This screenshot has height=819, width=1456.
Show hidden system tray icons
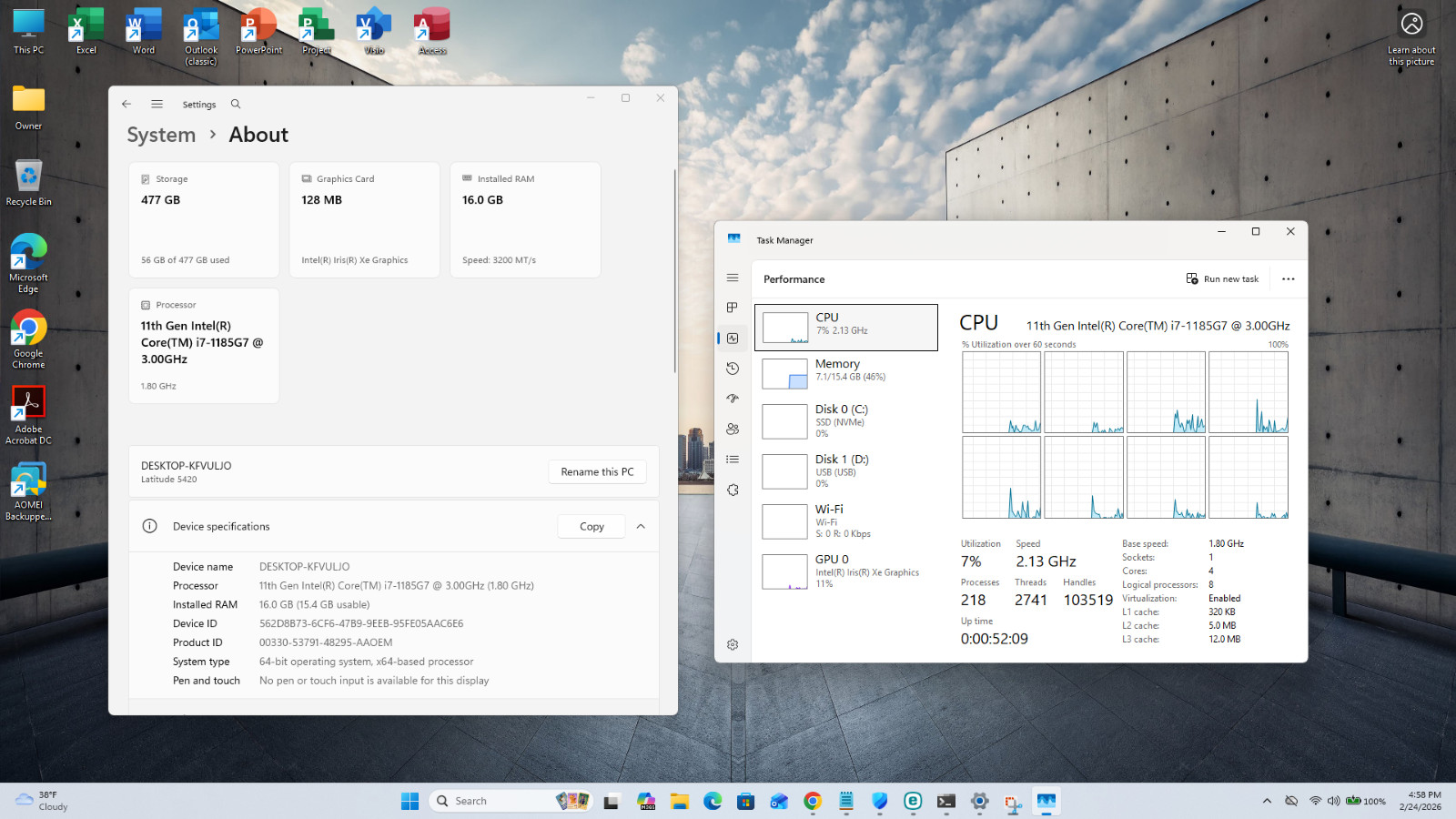[1267, 801]
